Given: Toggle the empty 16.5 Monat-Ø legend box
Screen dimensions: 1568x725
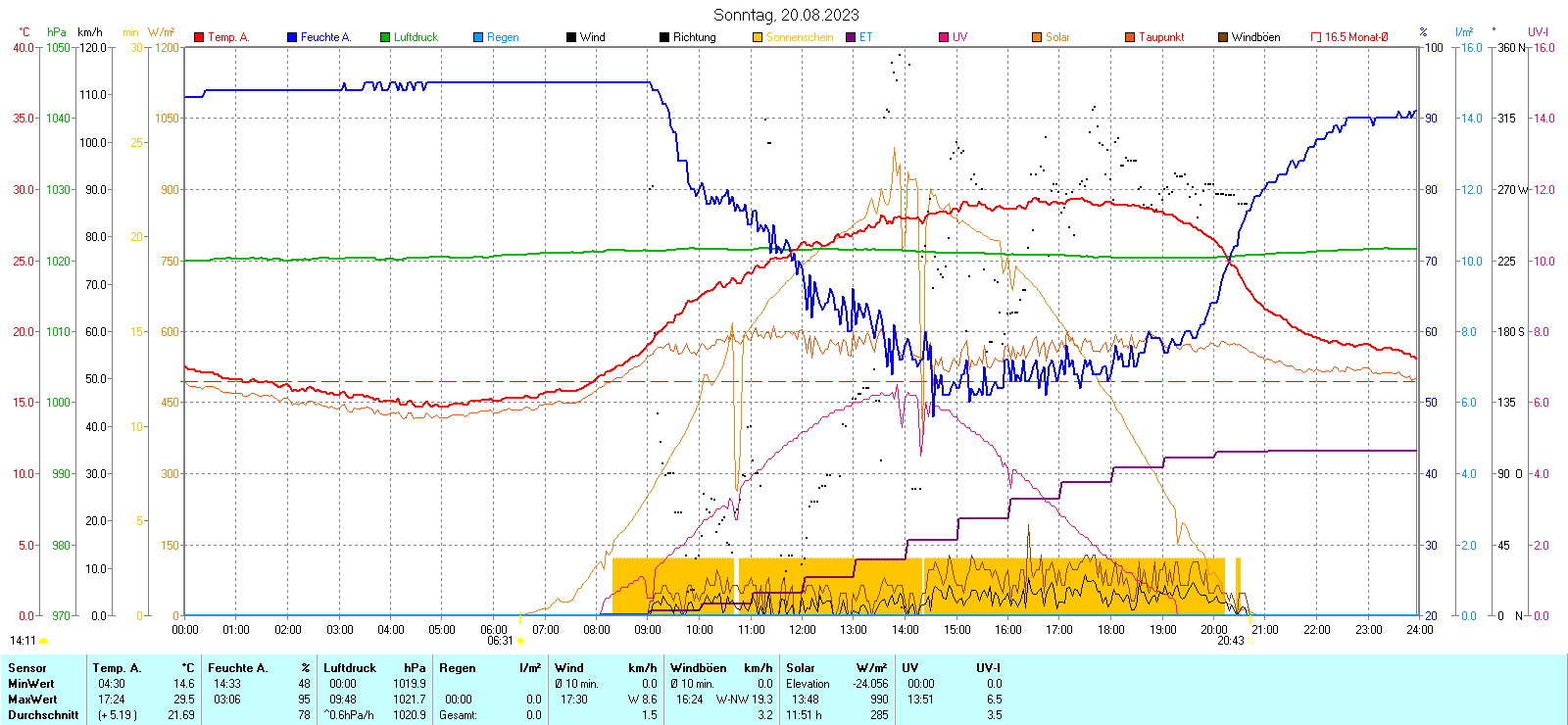Looking at the screenshot, I should point(1316,37).
